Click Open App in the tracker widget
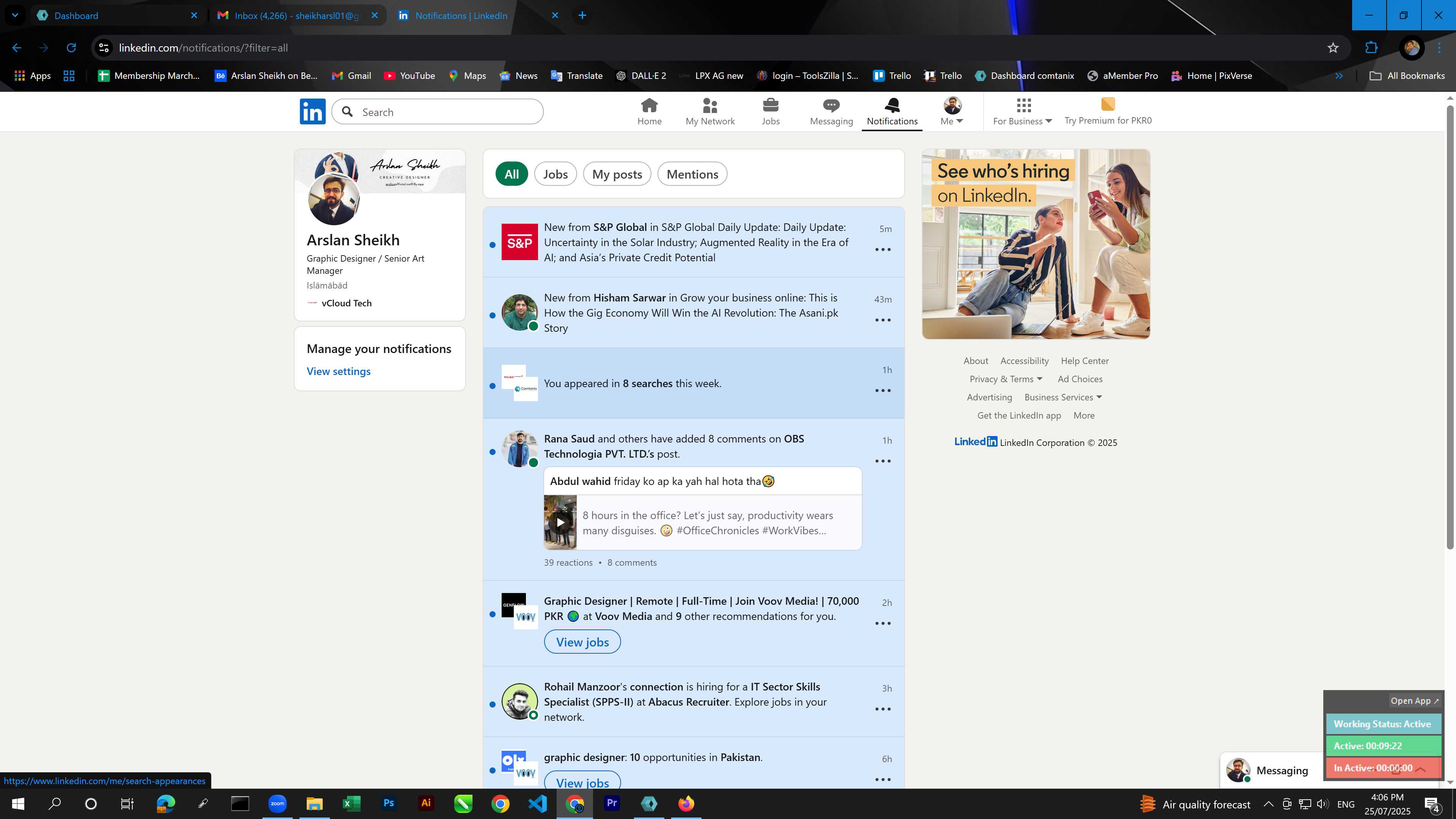Image resolution: width=1456 pixels, height=819 pixels. coord(1414,701)
